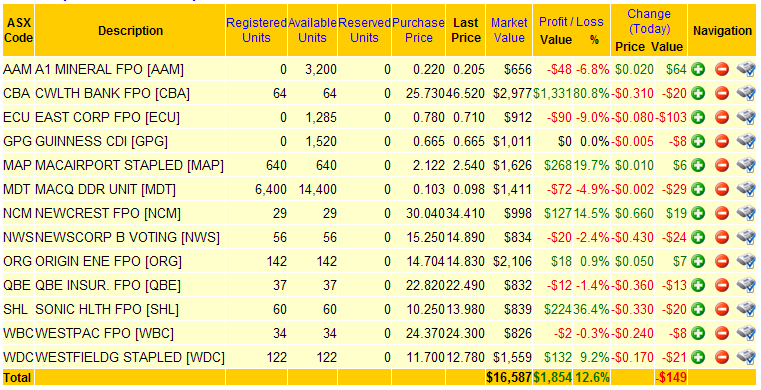Click green plus icon in NCM row
Screen dimensions: 761x390
point(698,213)
